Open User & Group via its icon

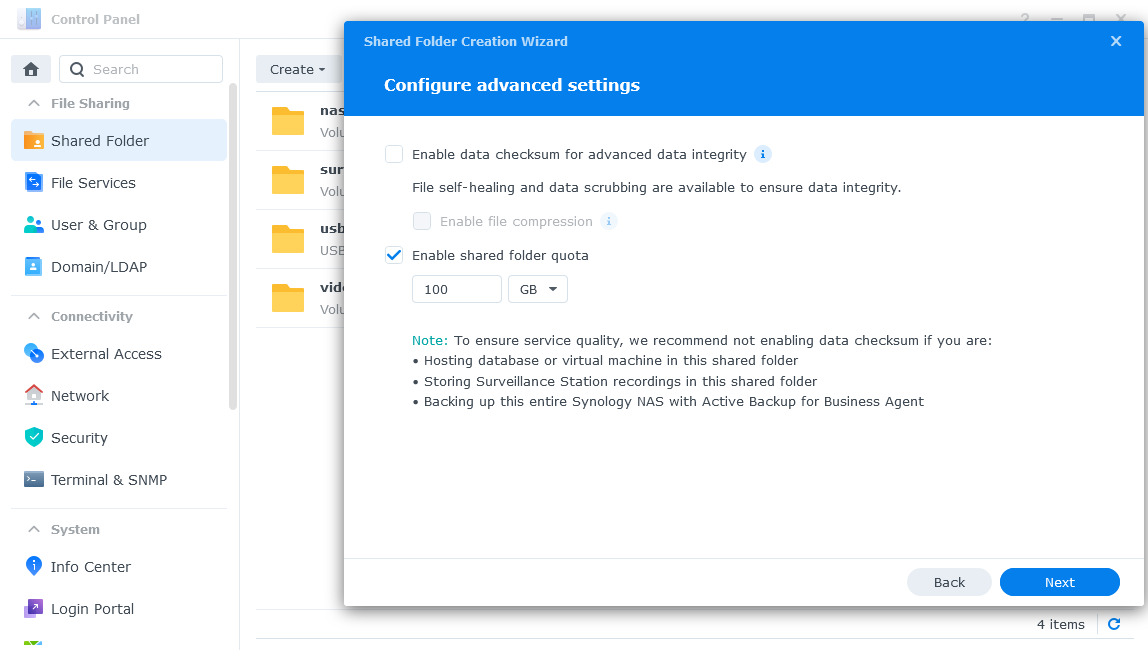coord(34,225)
